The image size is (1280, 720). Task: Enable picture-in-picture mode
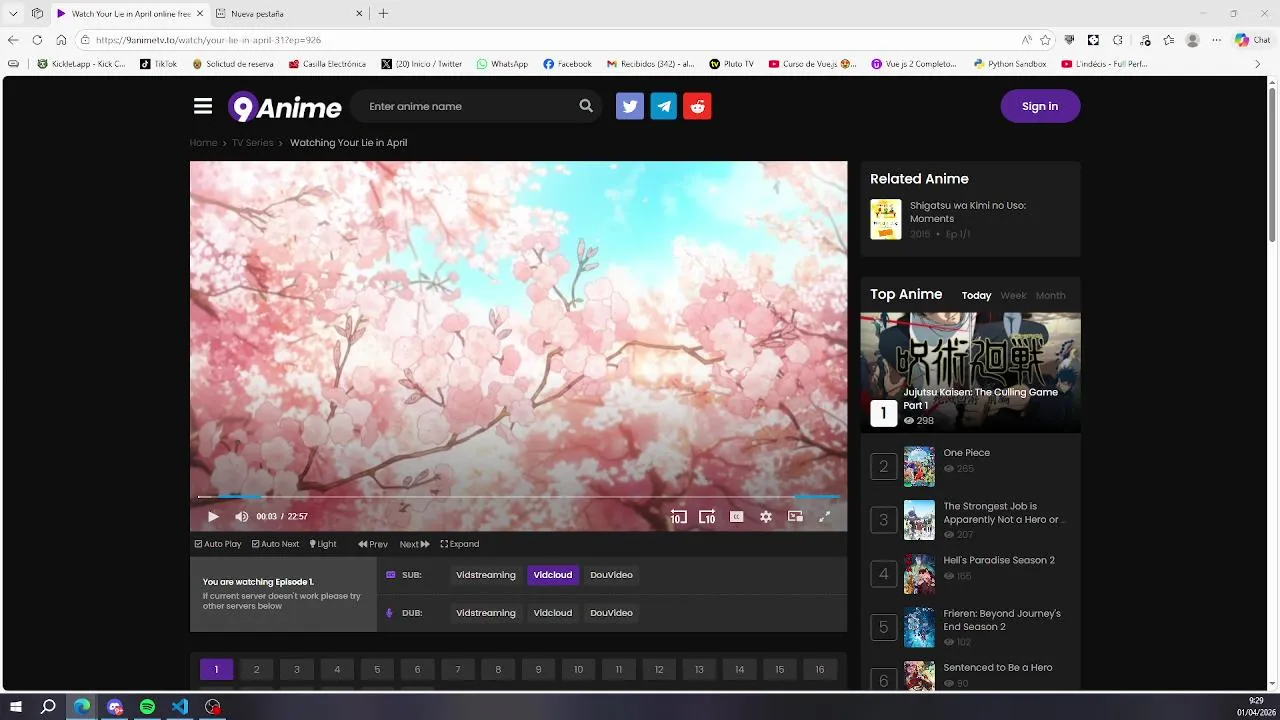(x=795, y=517)
